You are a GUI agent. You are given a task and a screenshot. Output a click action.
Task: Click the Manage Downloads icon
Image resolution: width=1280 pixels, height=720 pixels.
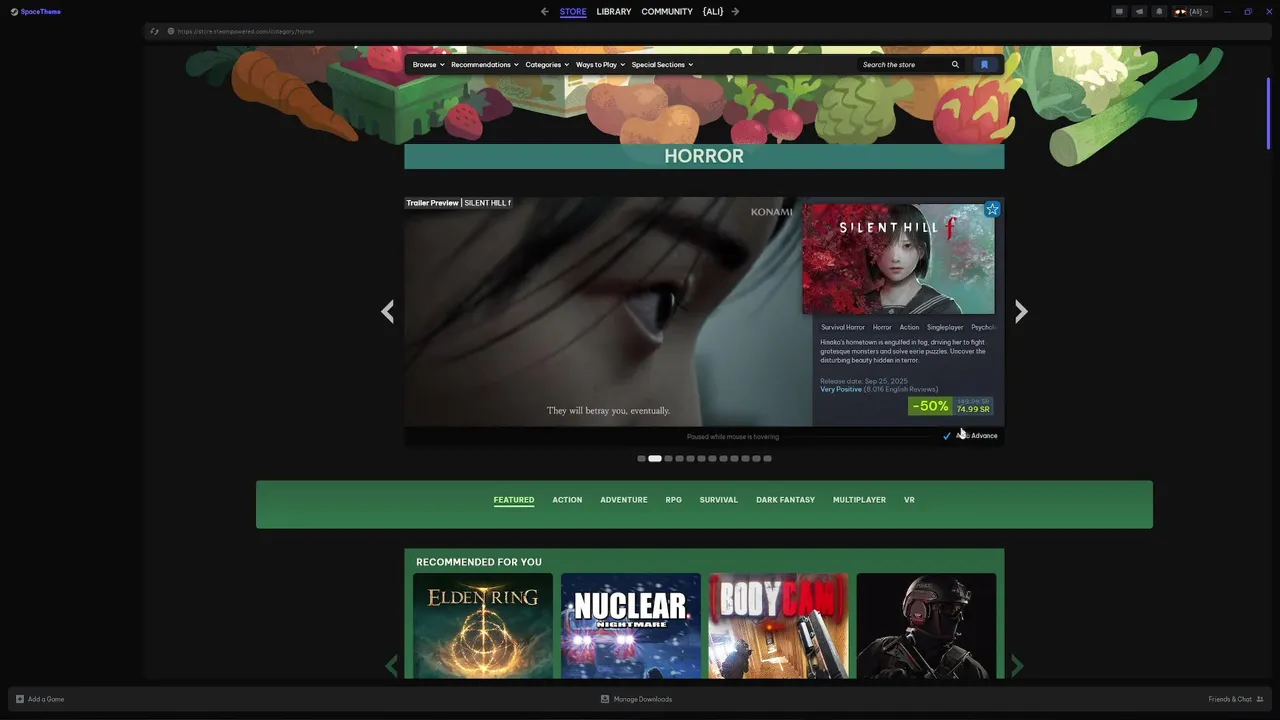[x=605, y=699]
